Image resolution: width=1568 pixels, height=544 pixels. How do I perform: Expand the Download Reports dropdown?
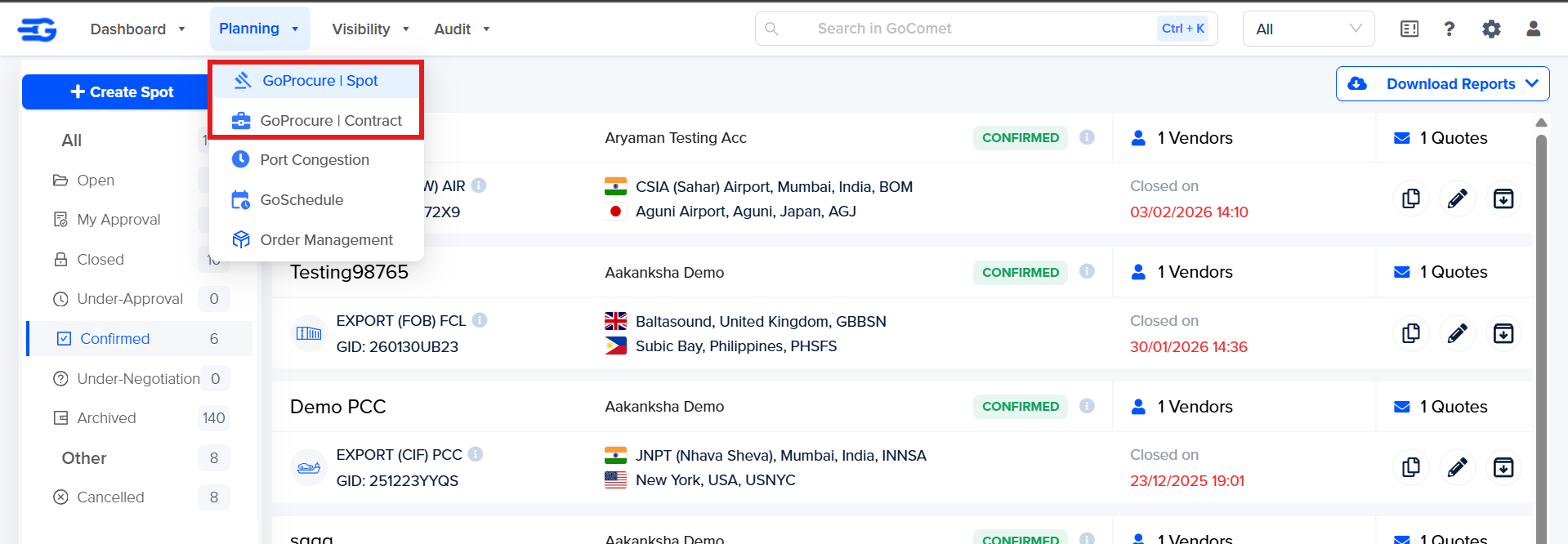1442,83
